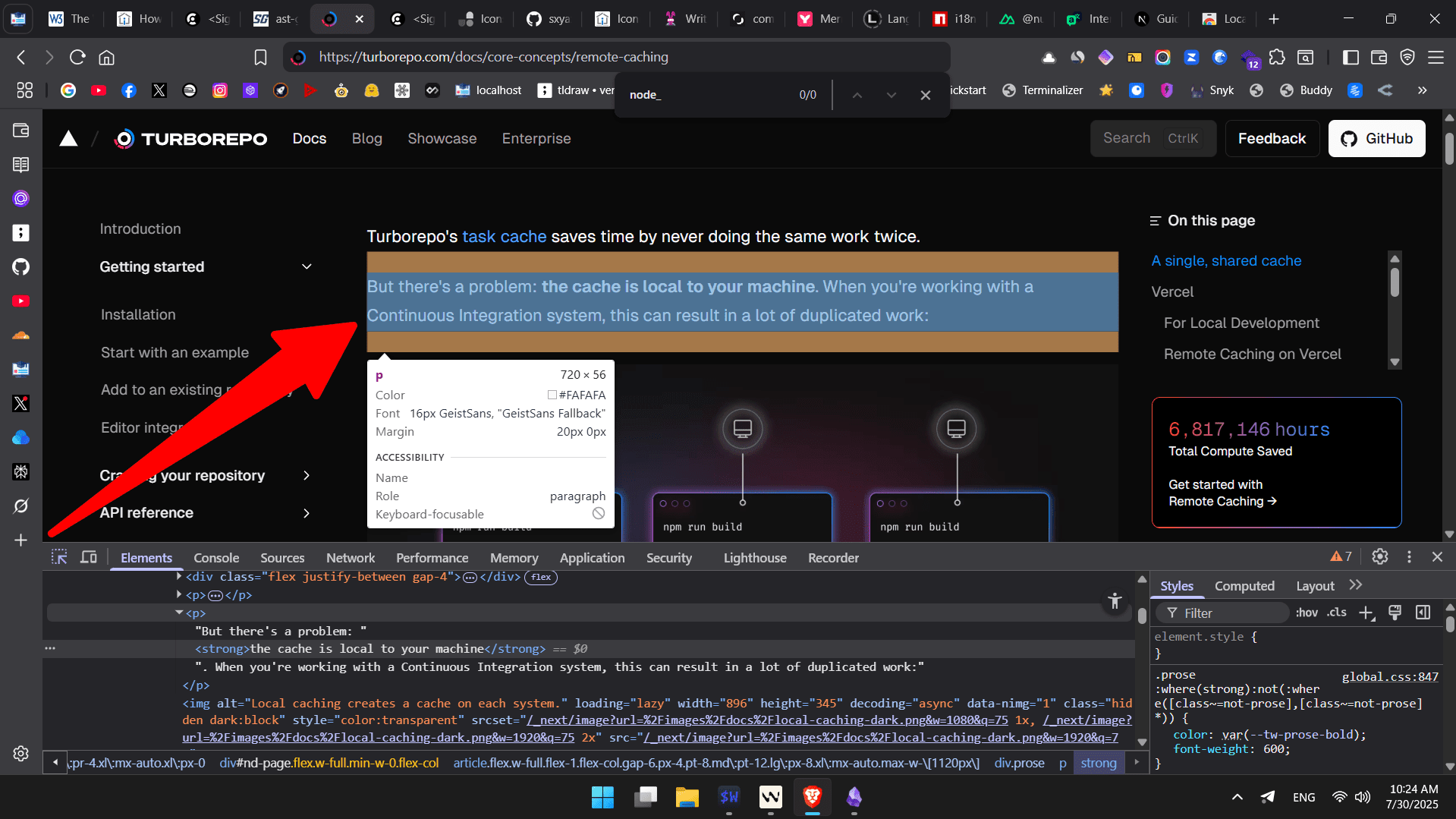
Task: Open the browser extensions puzzle icon
Action: pos(1278,57)
